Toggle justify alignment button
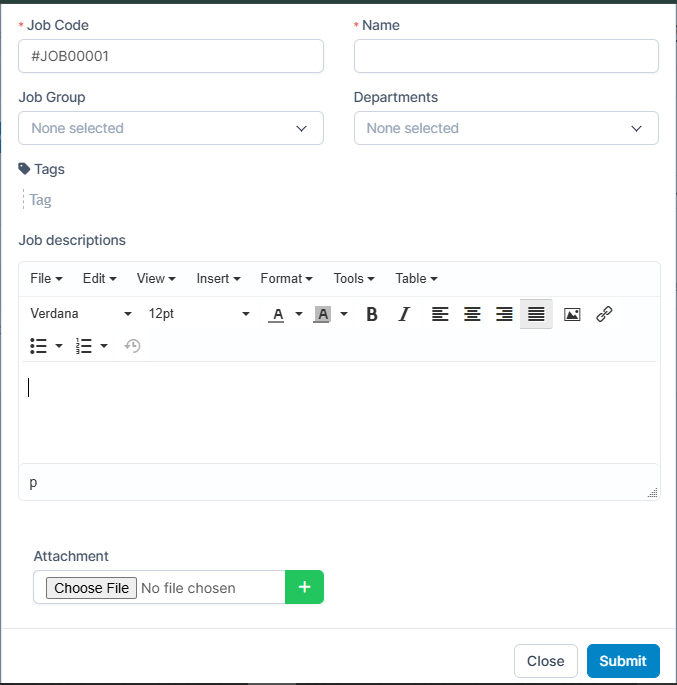This screenshot has width=677, height=685. point(536,314)
